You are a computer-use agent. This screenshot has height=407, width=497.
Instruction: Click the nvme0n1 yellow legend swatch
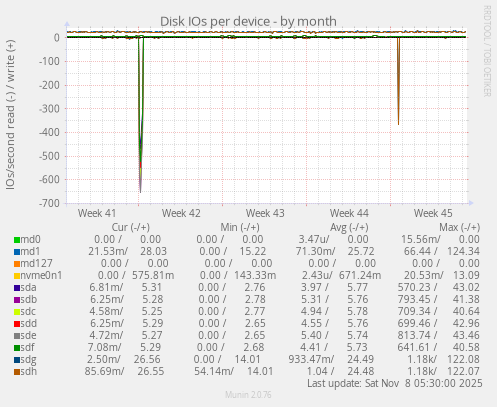(17, 276)
